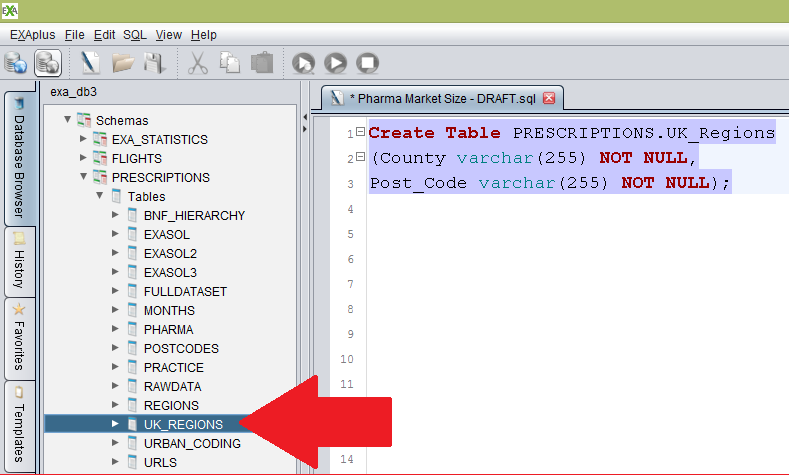789x475 pixels.
Task: Select the PRACTICE table
Action: point(174,368)
